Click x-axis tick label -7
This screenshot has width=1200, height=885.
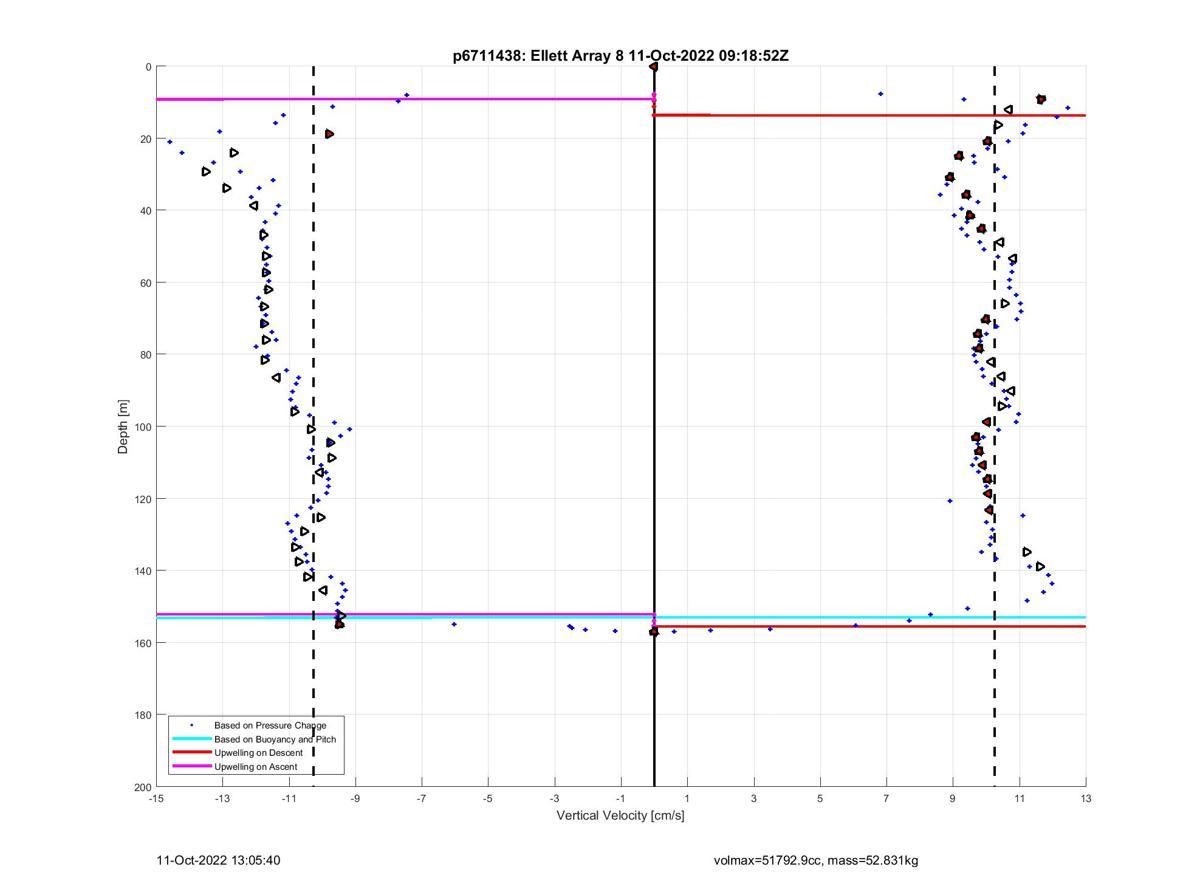pyautogui.click(x=422, y=798)
